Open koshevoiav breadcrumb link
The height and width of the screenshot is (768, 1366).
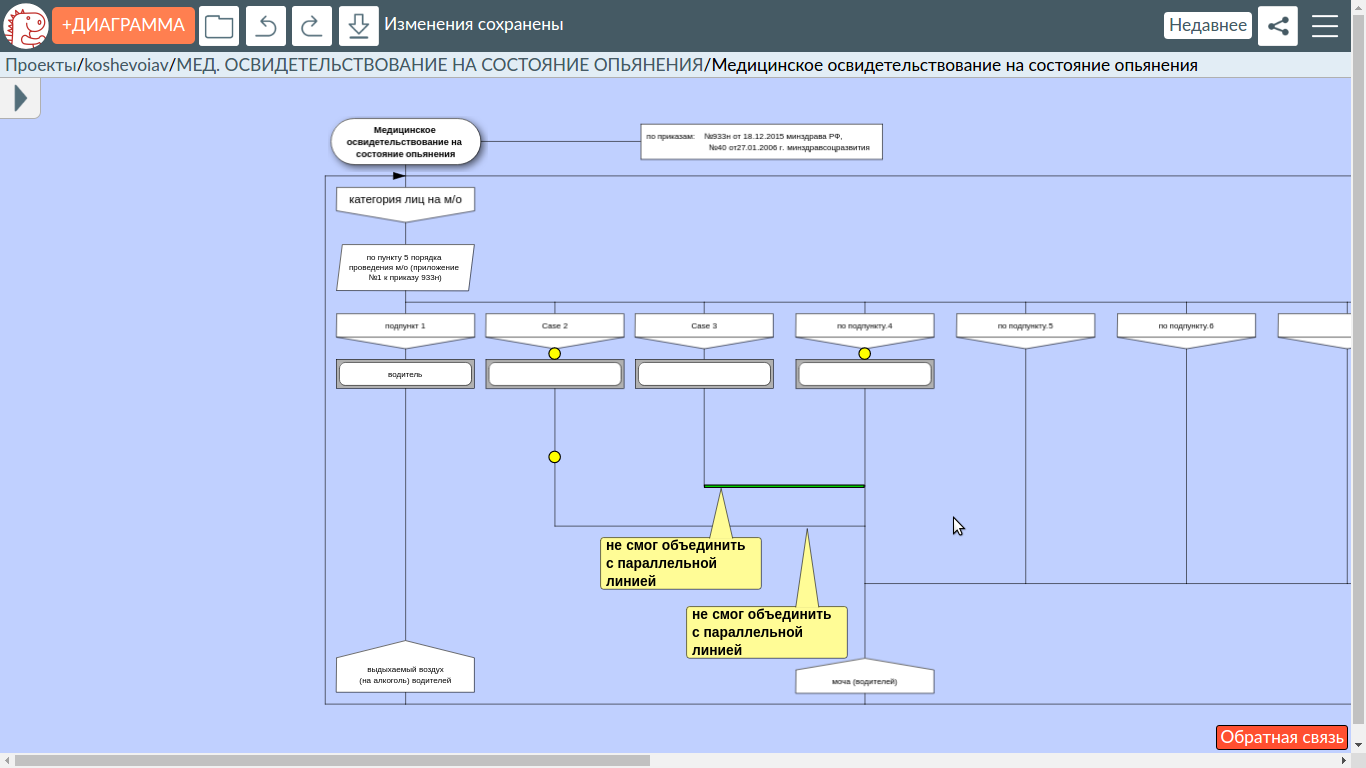[x=126, y=66]
